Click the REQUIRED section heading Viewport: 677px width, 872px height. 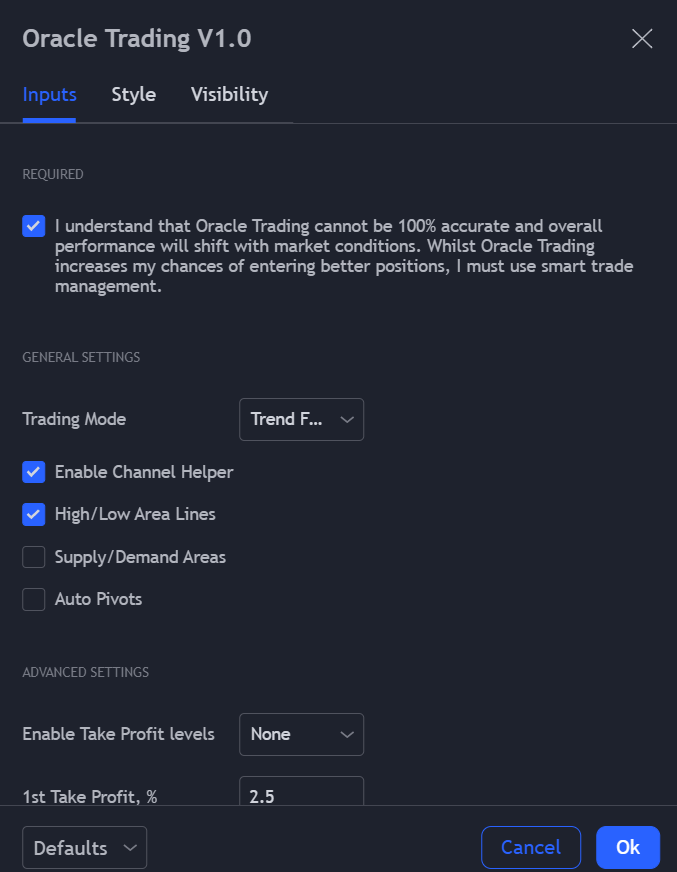(53, 174)
